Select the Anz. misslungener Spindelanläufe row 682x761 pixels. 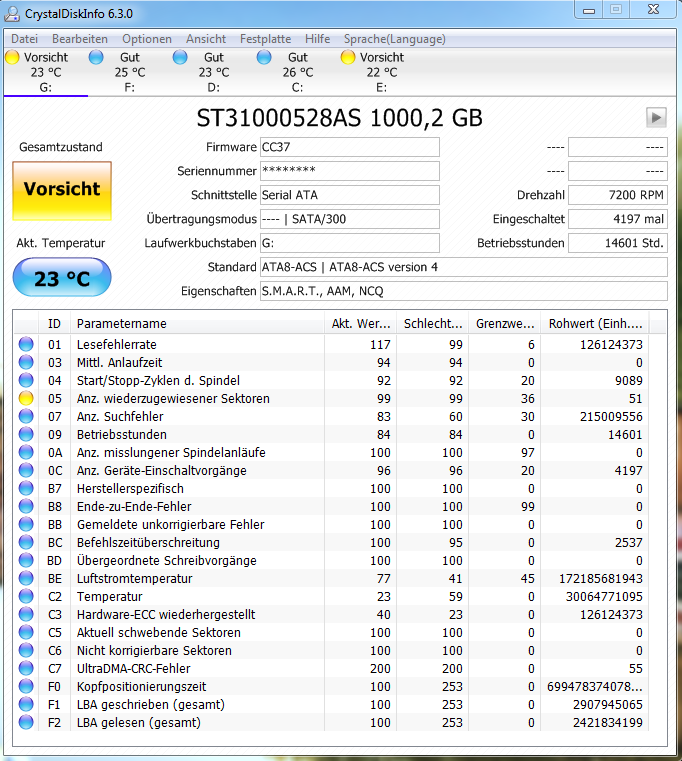pos(331,452)
